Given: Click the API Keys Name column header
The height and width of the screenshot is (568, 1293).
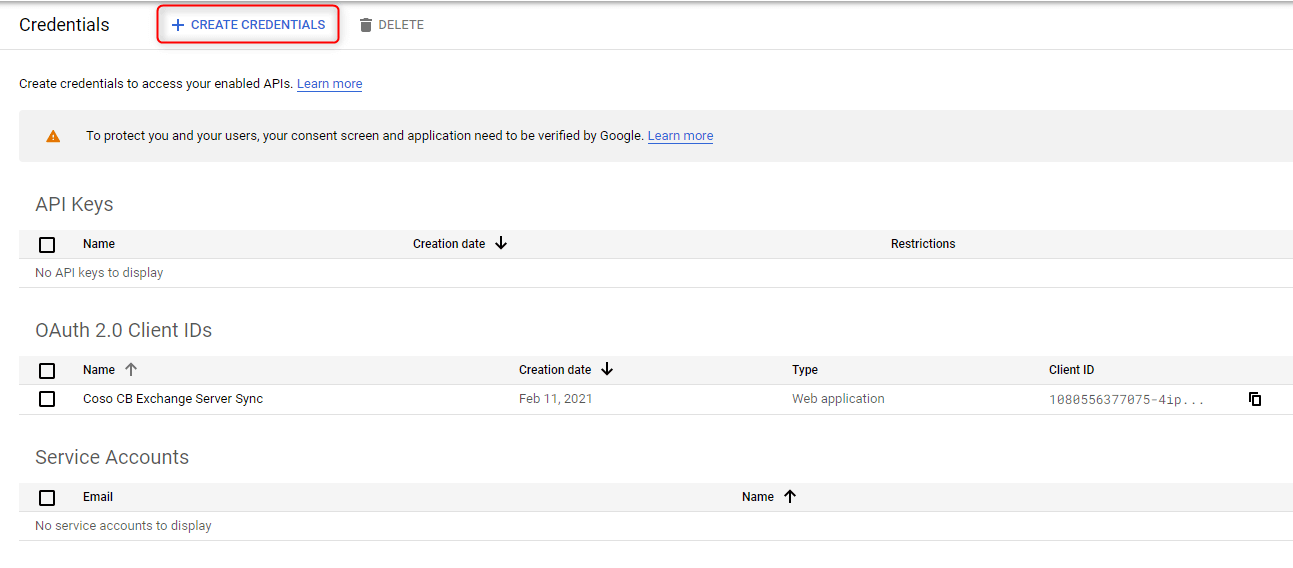Looking at the screenshot, I should click(99, 244).
